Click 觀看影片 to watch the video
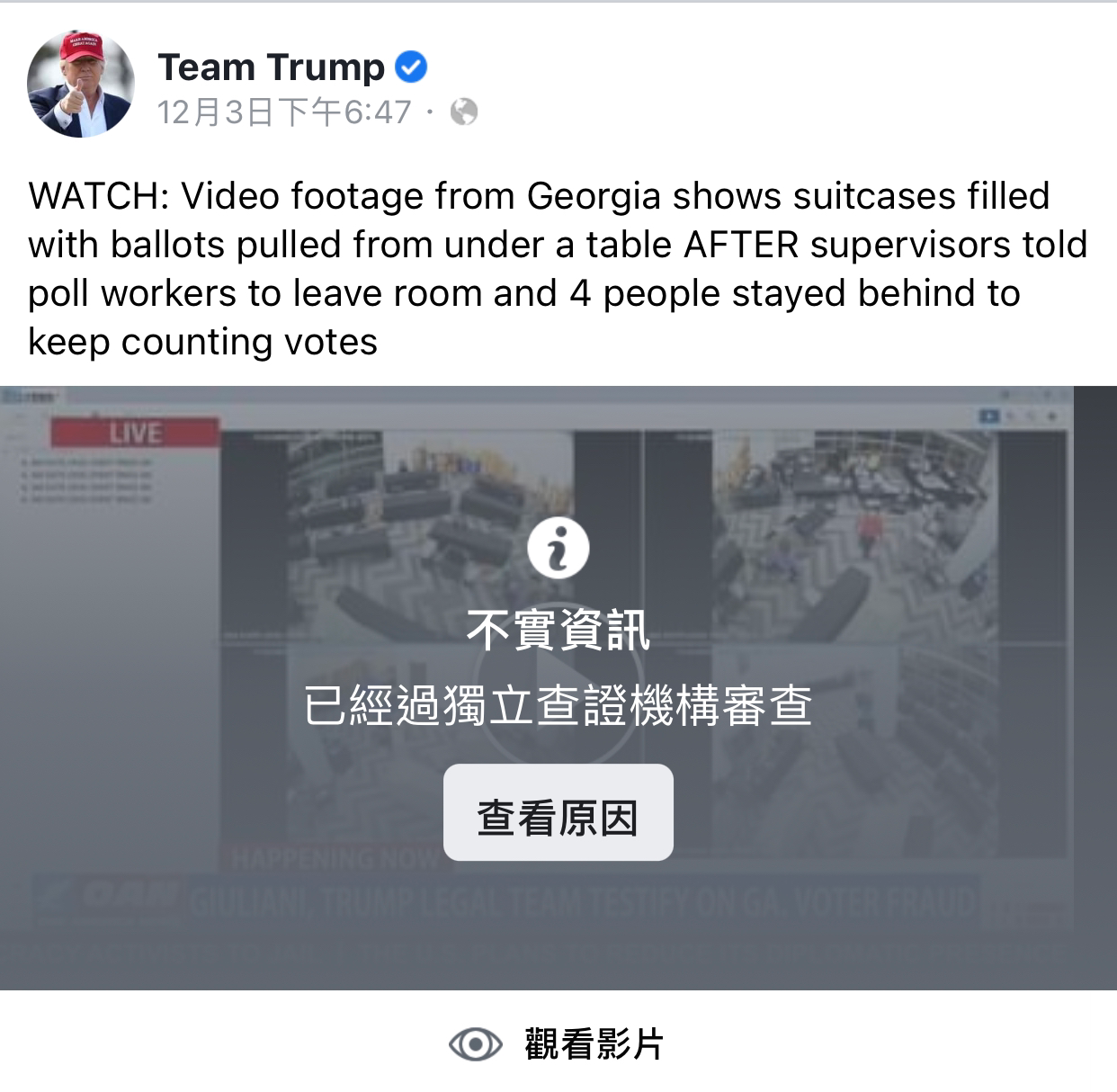 coord(594,1044)
